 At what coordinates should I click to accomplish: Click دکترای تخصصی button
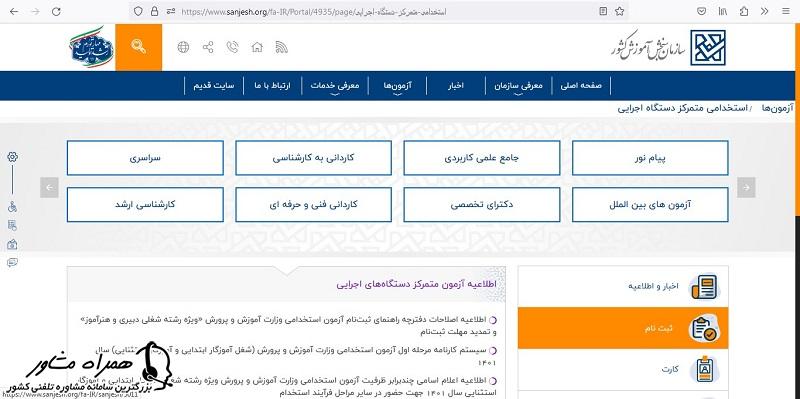[482, 205]
